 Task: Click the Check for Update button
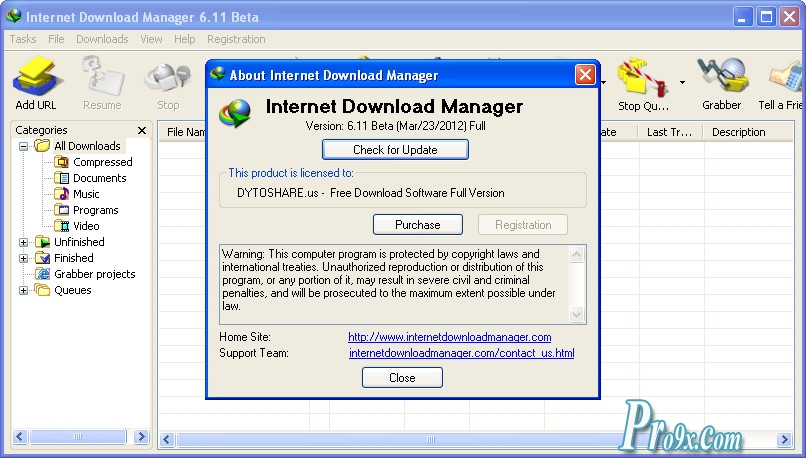[x=395, y=150]
